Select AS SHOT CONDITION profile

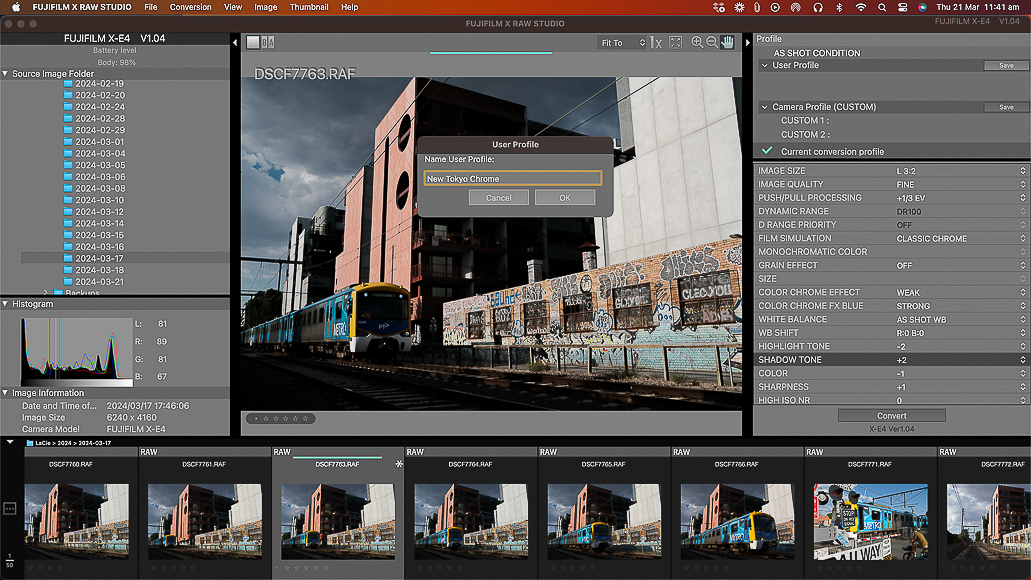click(817, 53)
